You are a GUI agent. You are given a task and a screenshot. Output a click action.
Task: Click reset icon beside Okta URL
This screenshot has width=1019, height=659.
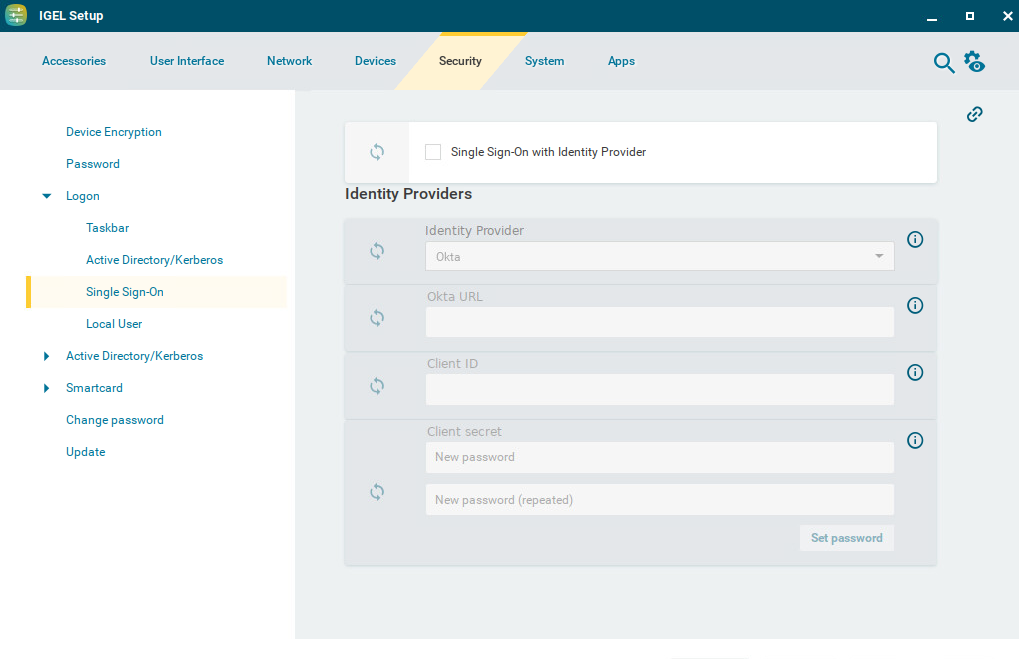tap(377, 318)
